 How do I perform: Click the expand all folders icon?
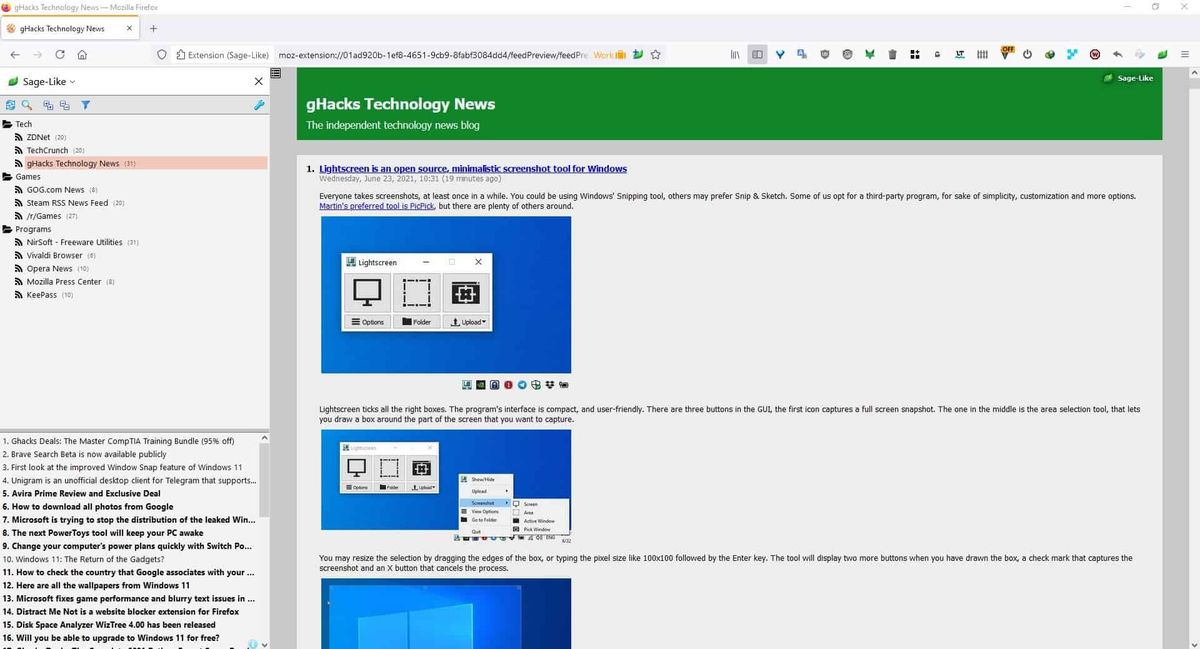[48, 104]
